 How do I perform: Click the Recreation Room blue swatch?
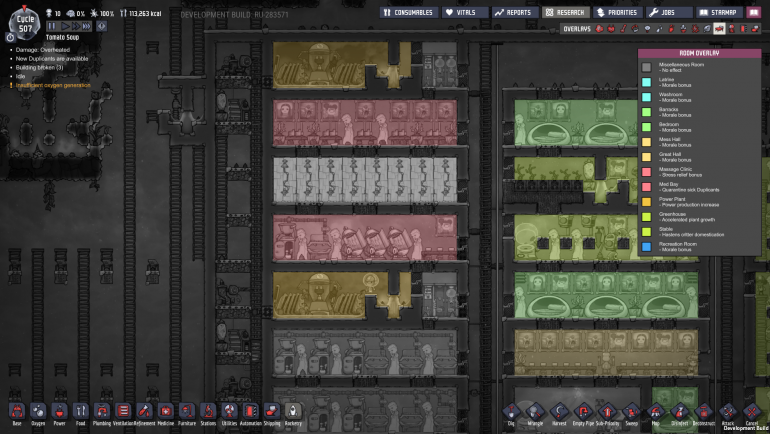coord(647,246)
